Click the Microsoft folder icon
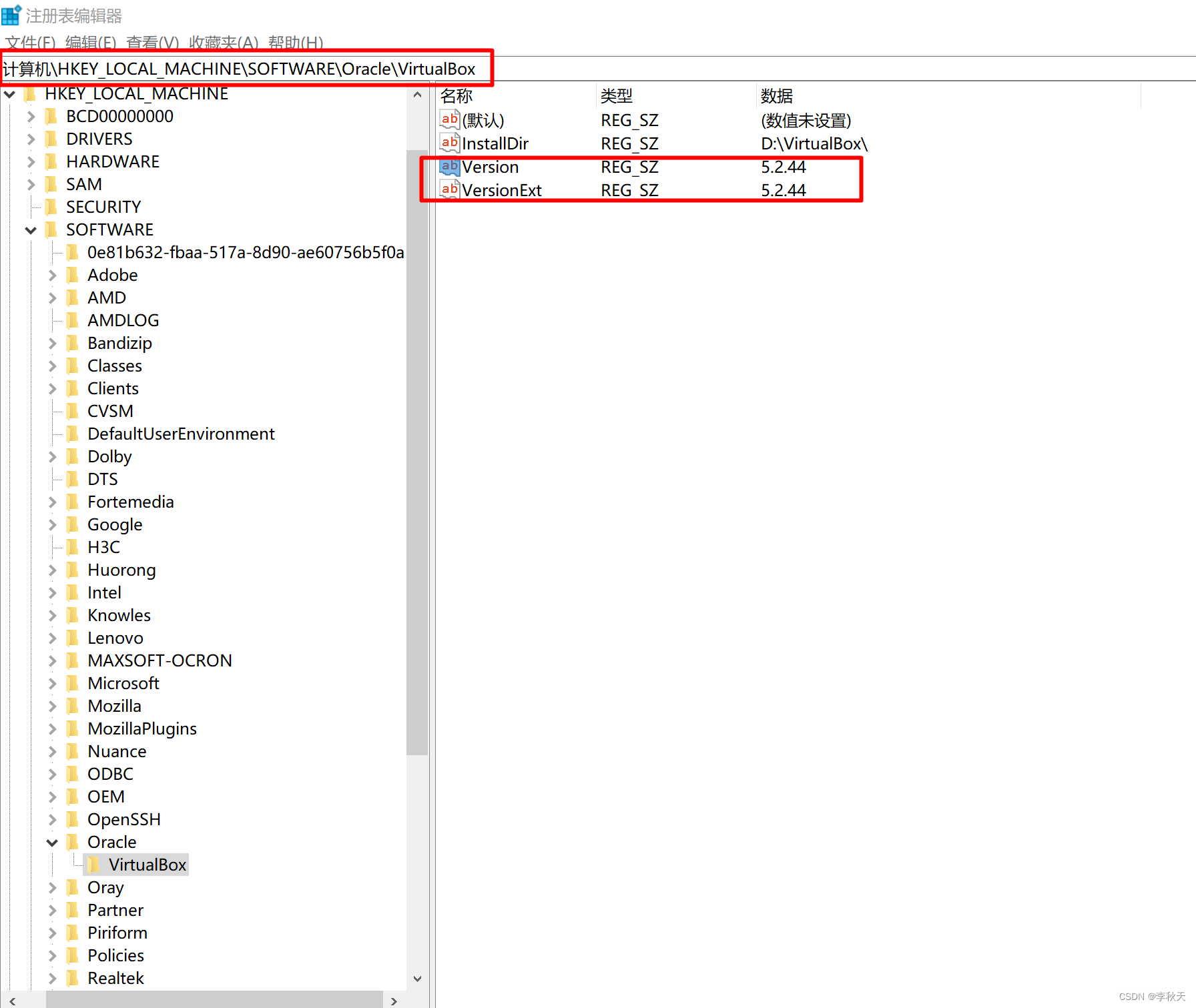1196x1008 pixels. pyautogui.click(x=73, y=684)
